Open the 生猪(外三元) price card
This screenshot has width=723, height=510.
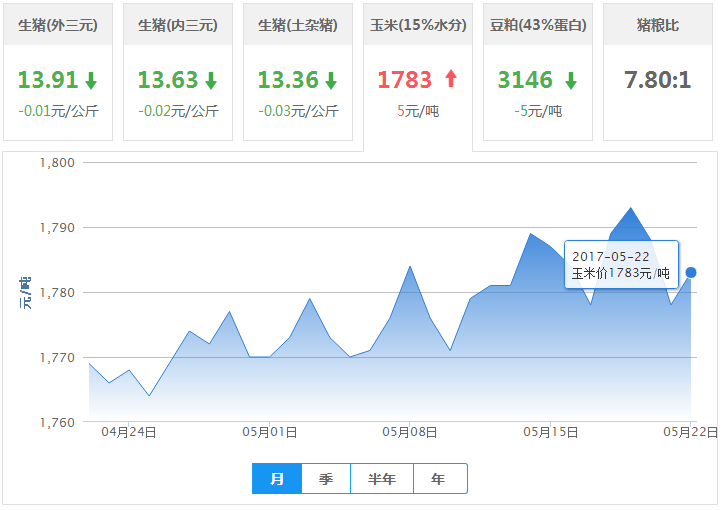[x=58, y=71]
